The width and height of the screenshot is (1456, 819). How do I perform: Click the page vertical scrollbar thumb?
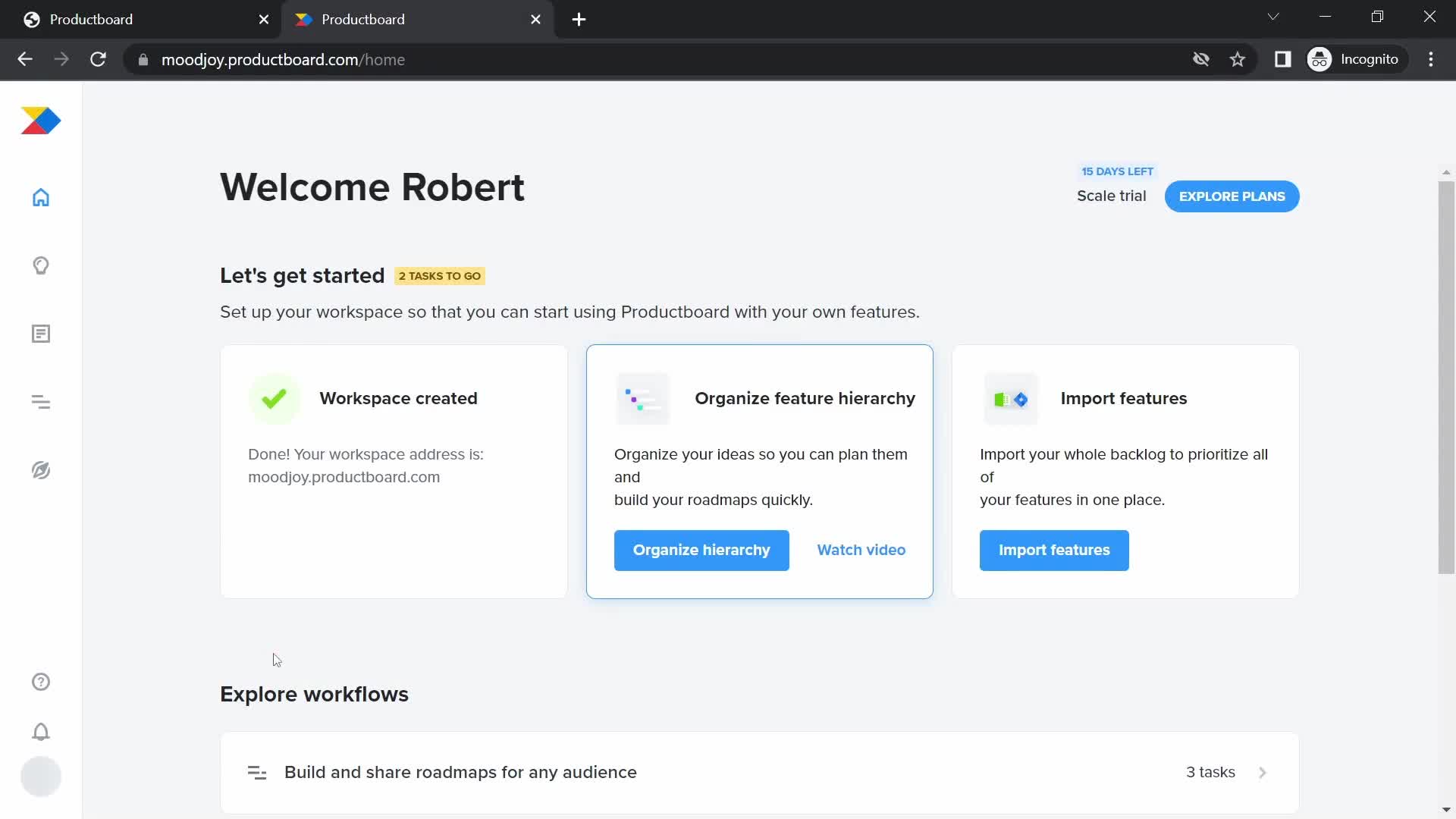(x=1446, y=378)
